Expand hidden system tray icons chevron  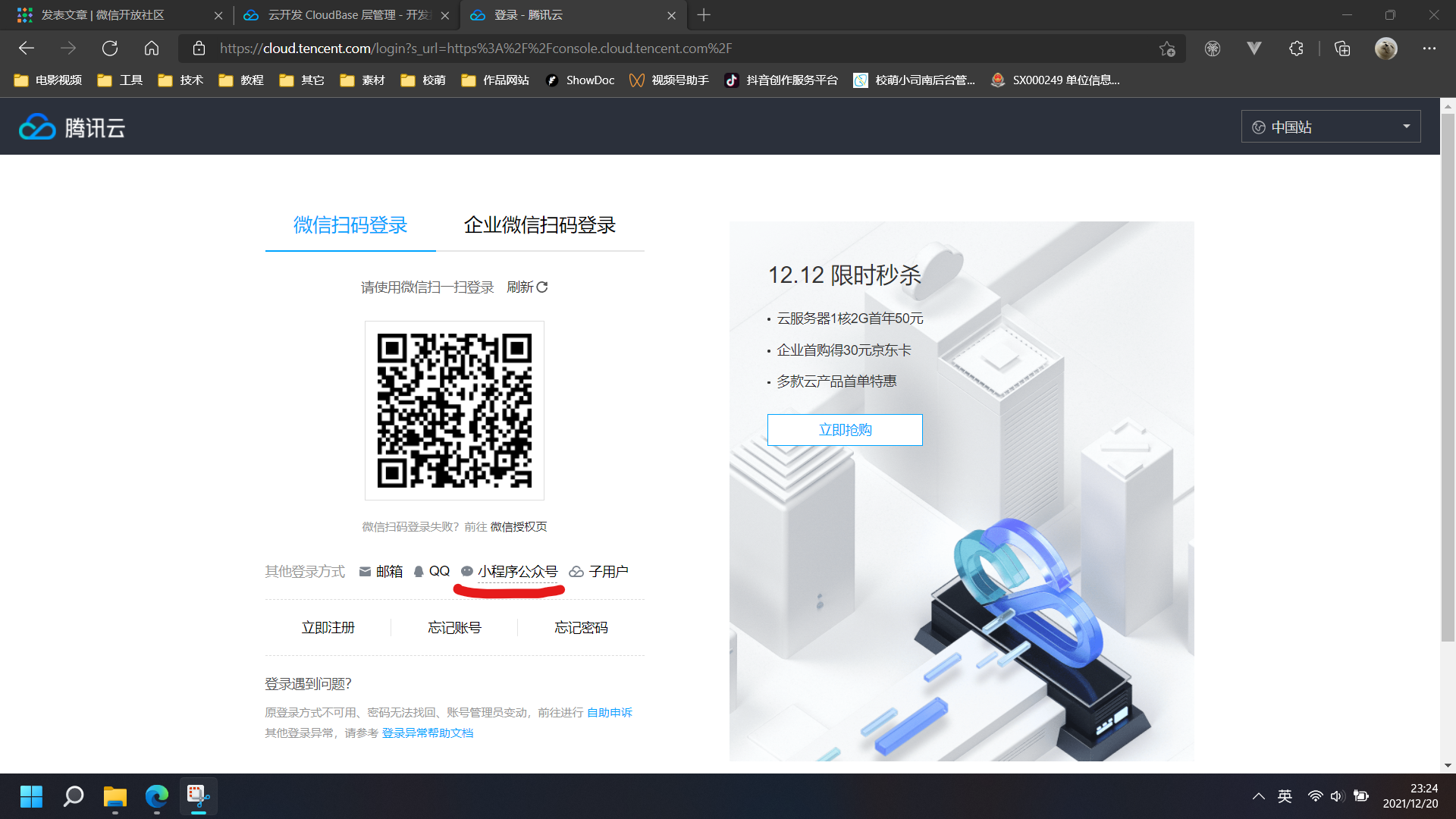pos(1258,796)
